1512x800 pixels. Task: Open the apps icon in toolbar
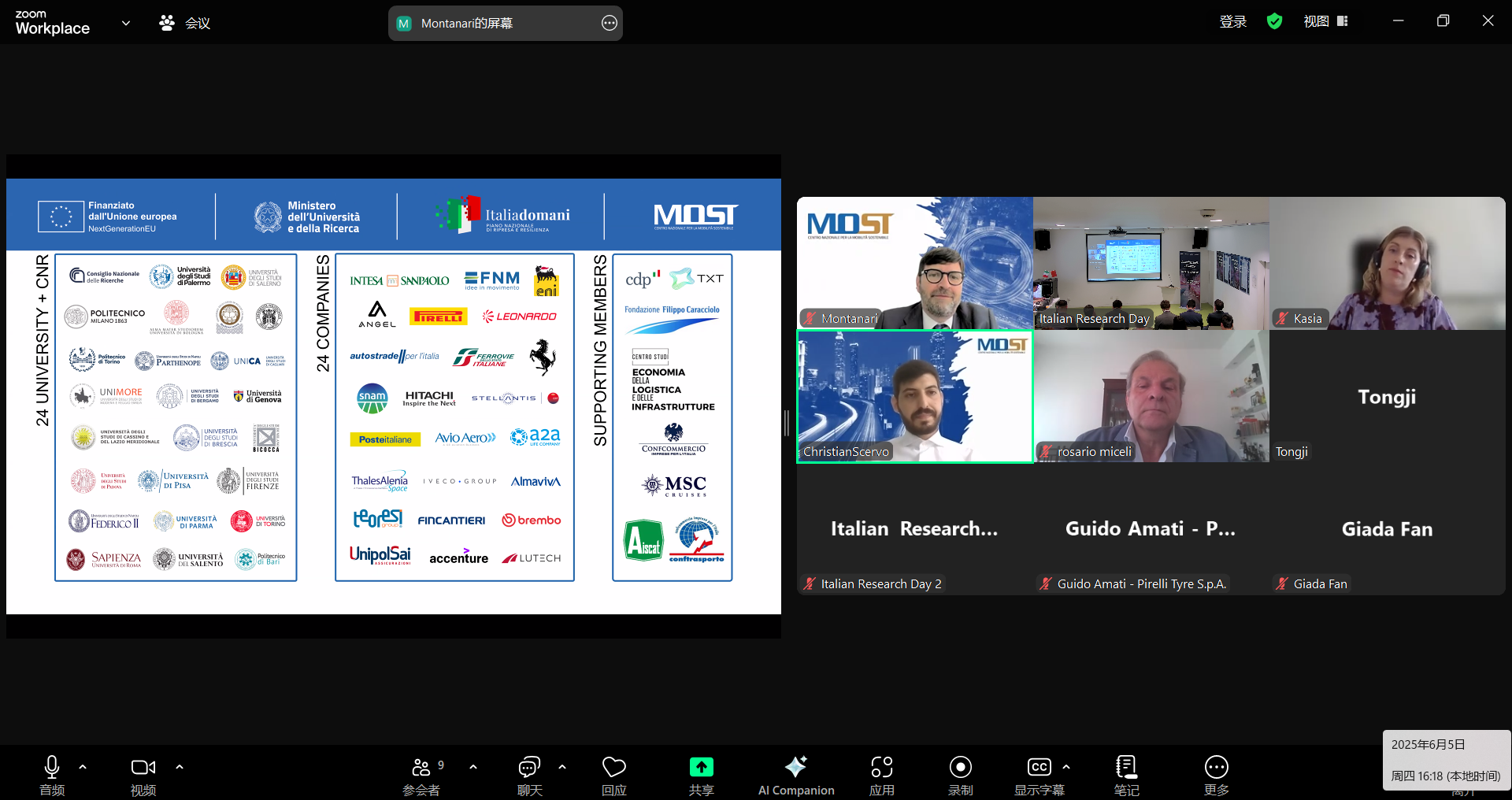click(x=882, y=767)
